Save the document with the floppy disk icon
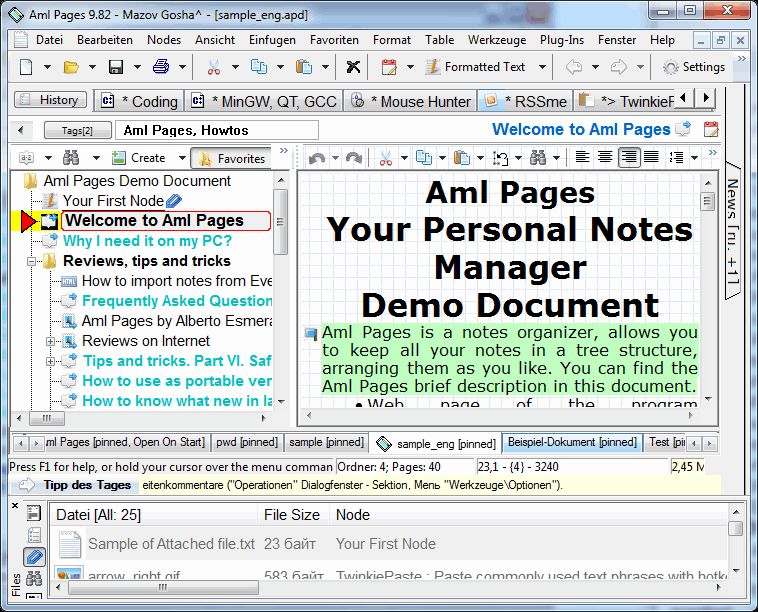This screenshot has width=758, height=612. click(116, 67)
